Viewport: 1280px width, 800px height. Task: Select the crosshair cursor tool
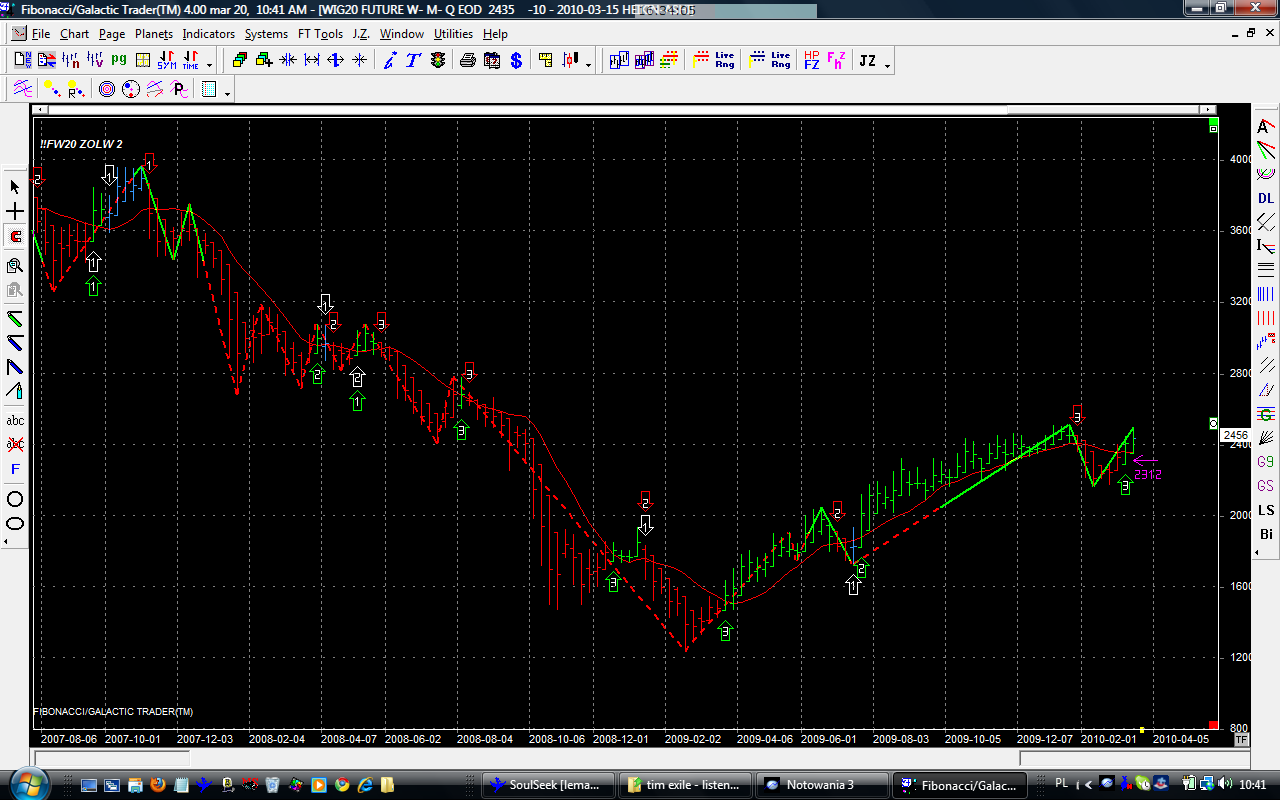[x=15, y=212]
